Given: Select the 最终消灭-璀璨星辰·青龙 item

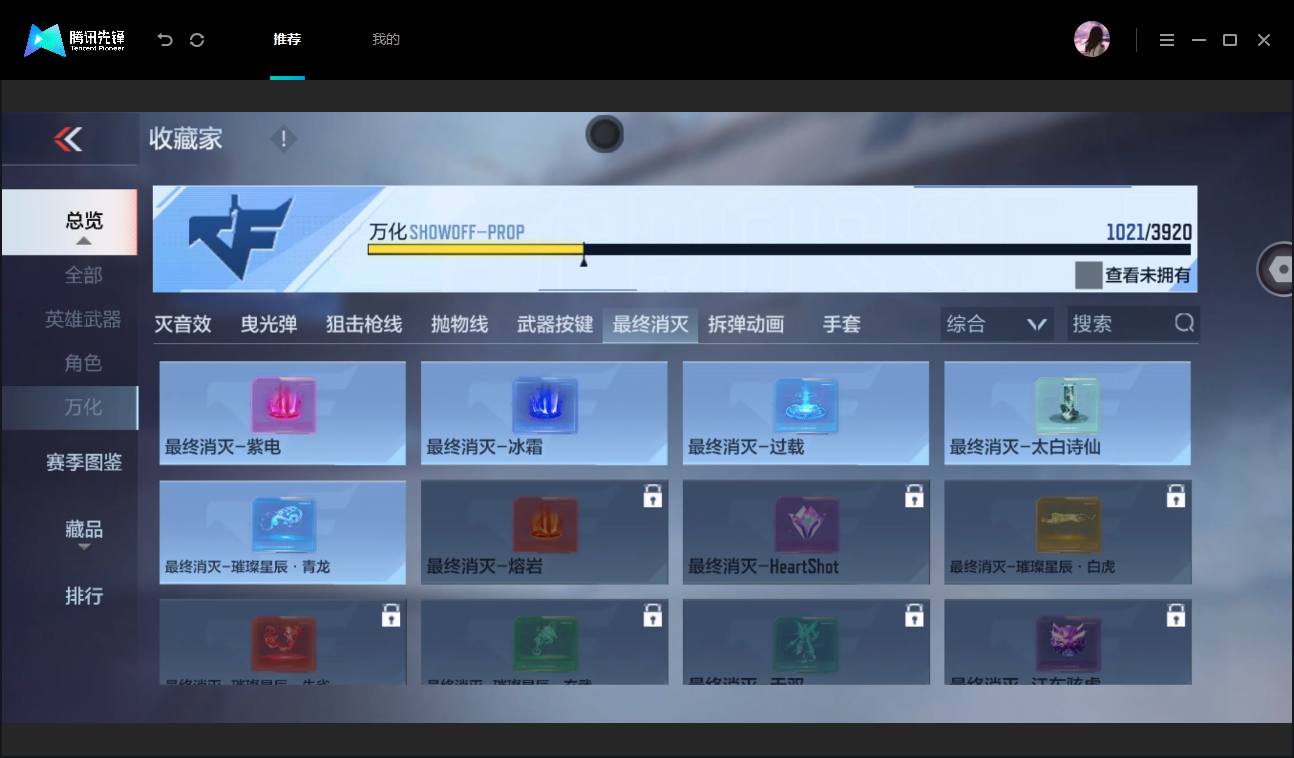Looking at the screenshot, I should 282,532.
